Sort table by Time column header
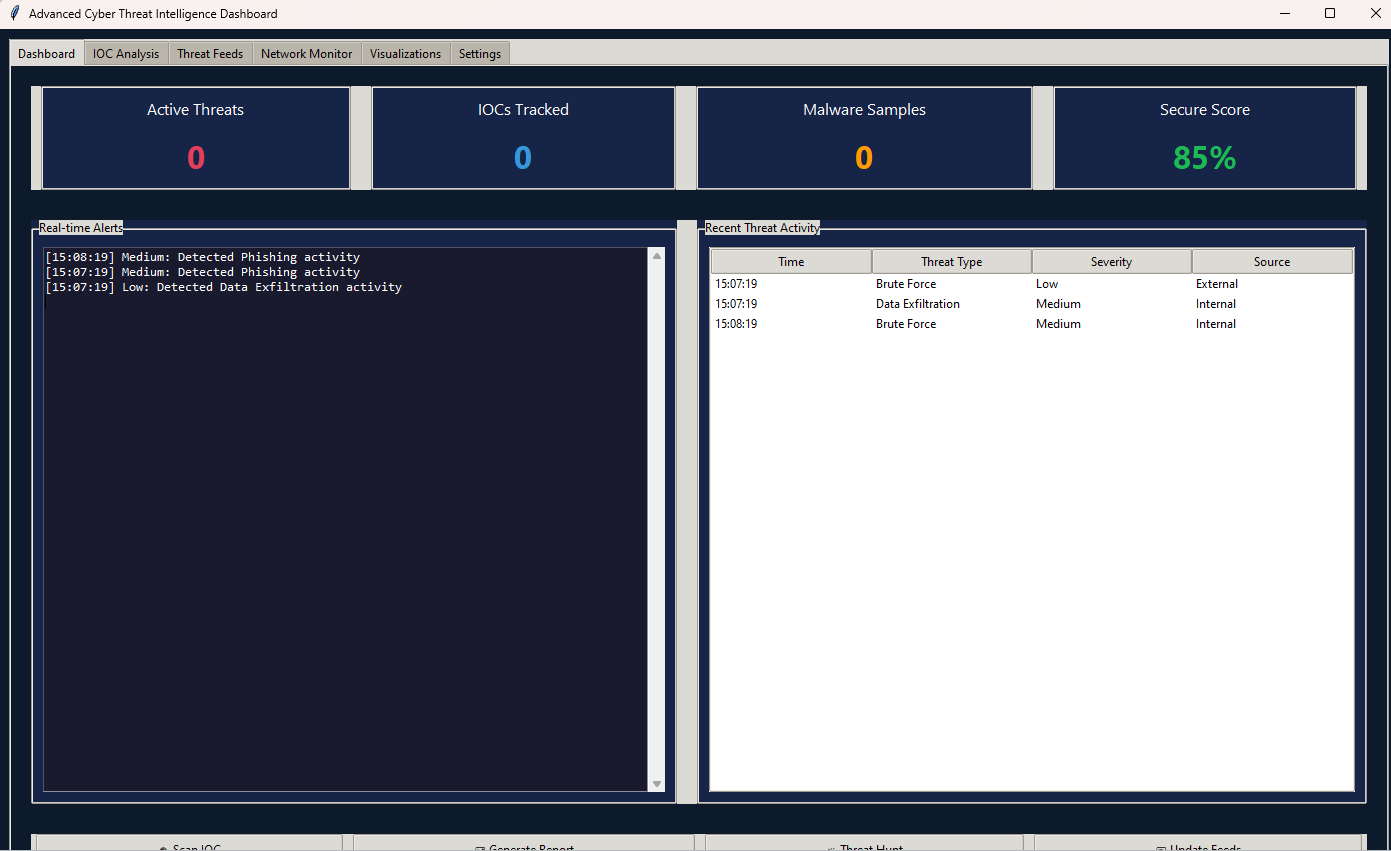The image size is (1391, 851). pos(791,262)
